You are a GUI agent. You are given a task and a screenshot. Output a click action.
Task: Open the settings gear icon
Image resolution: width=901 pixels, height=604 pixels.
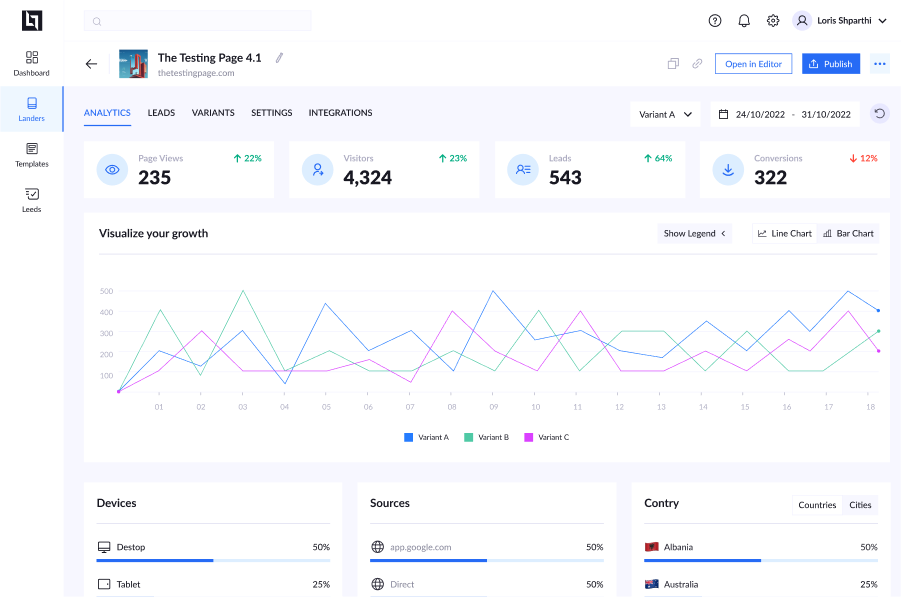pos(771,20)
